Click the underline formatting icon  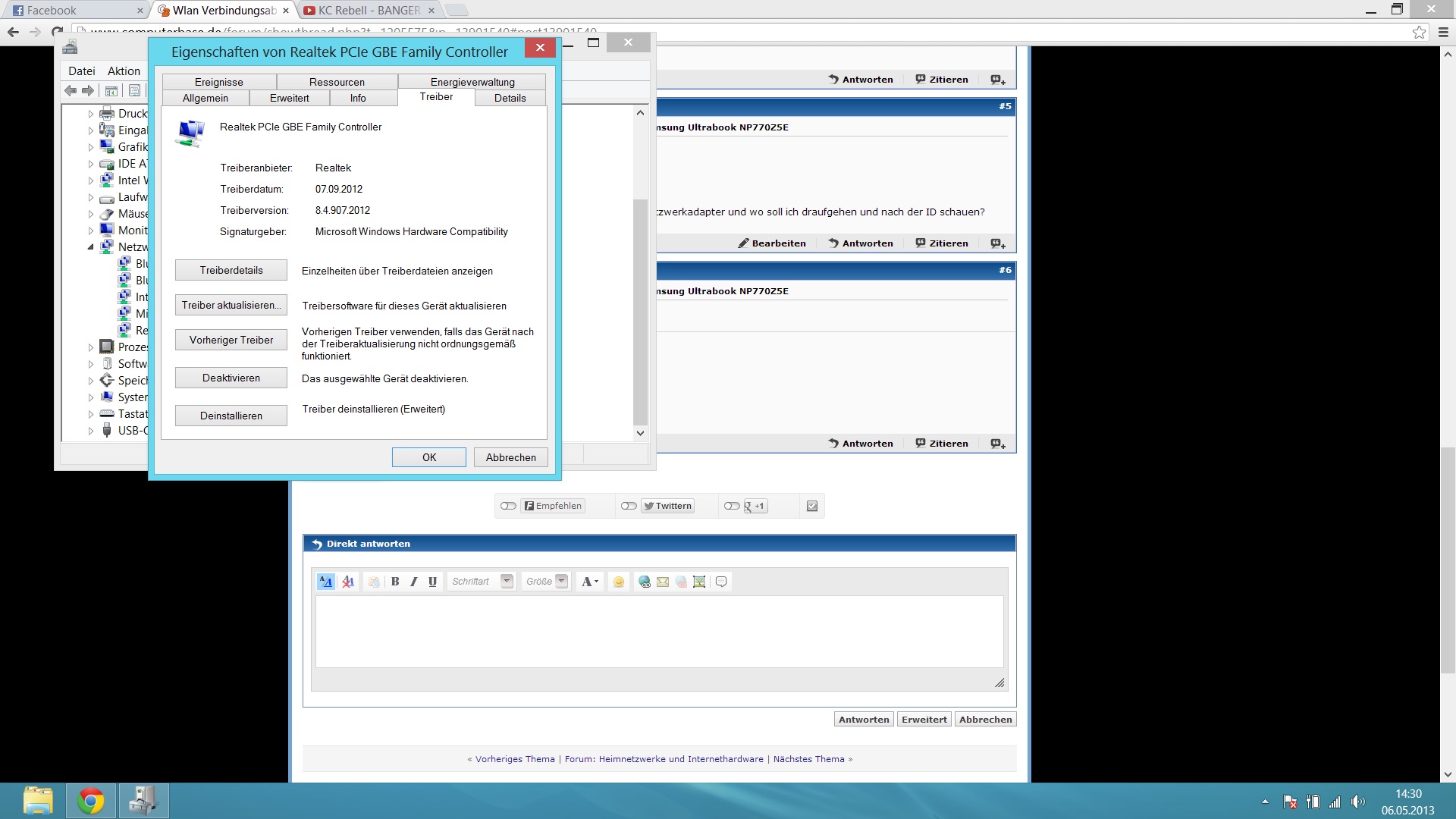pos(432,582)
